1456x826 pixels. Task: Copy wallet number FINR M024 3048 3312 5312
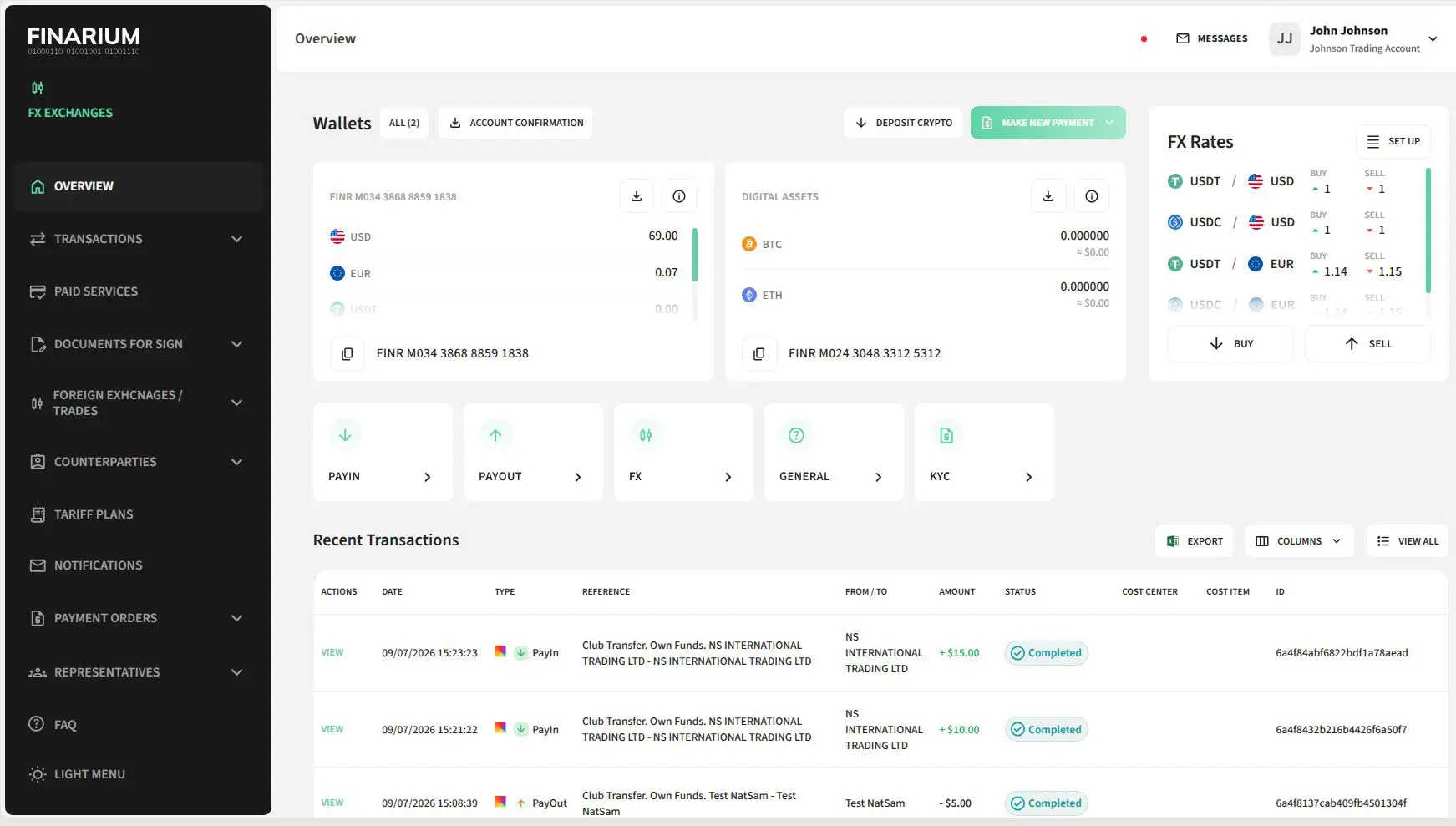click(759, 353)
